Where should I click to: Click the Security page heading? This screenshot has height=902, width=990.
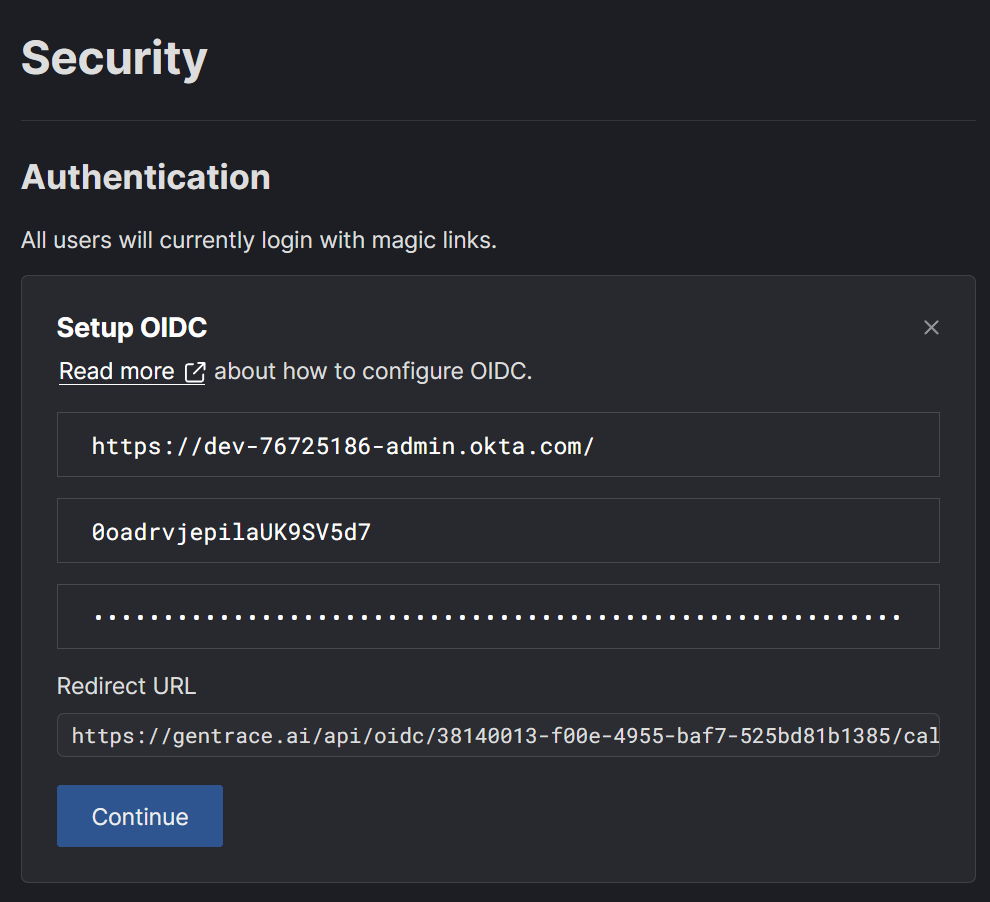(x=114, y=58)
